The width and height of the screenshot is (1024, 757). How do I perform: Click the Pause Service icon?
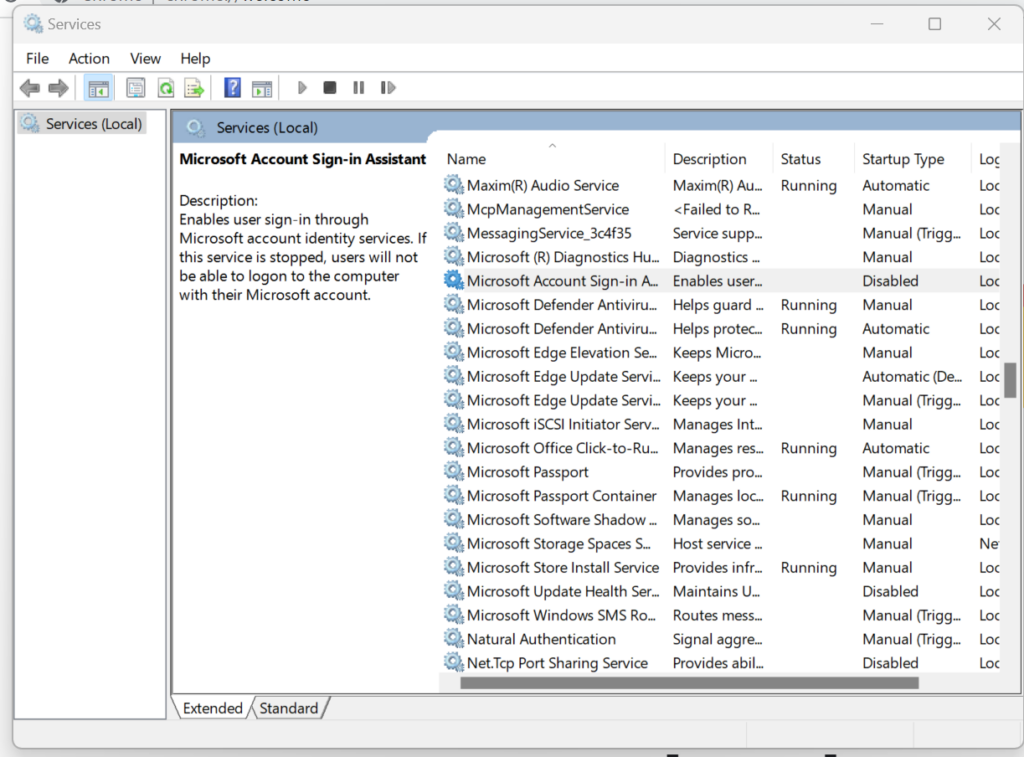[359, 88]
